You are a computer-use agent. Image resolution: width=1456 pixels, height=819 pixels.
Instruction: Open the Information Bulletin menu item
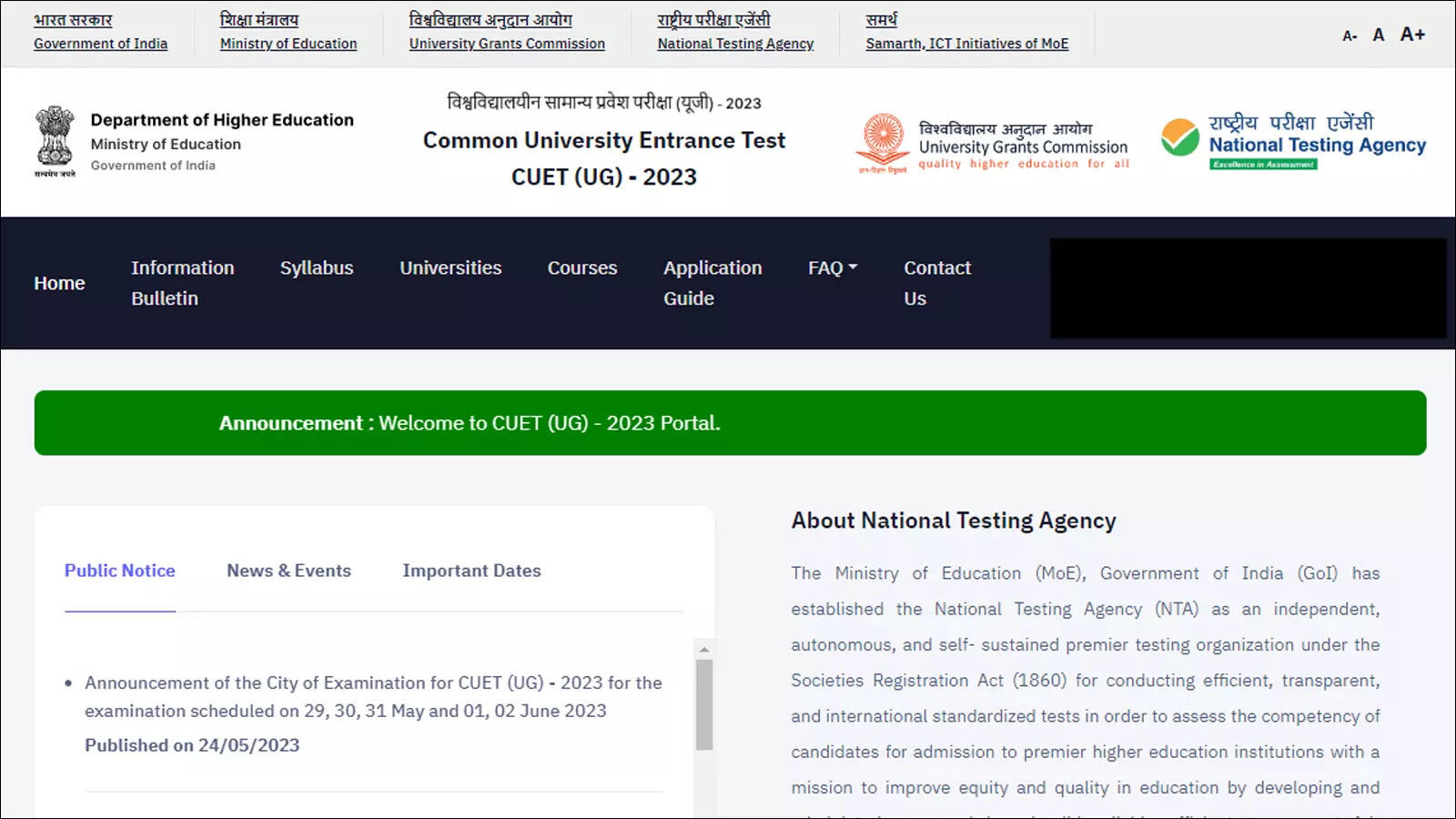(x=182, y=283)
